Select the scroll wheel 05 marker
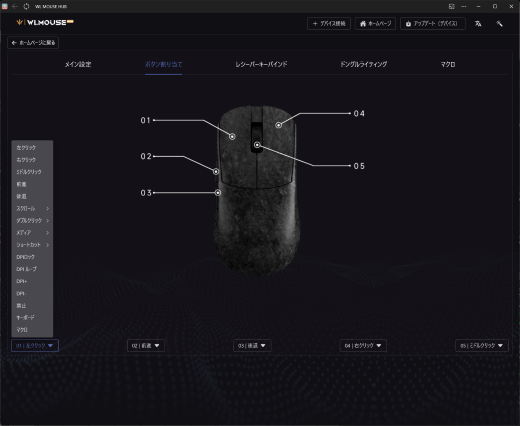This screenshot has width=520, height=426. (257, 145)
